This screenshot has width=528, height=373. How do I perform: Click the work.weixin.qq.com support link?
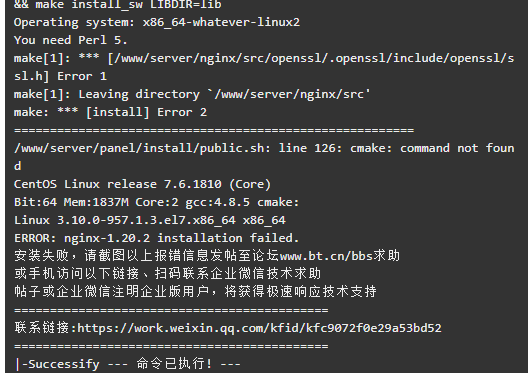(x=259, y=328)
